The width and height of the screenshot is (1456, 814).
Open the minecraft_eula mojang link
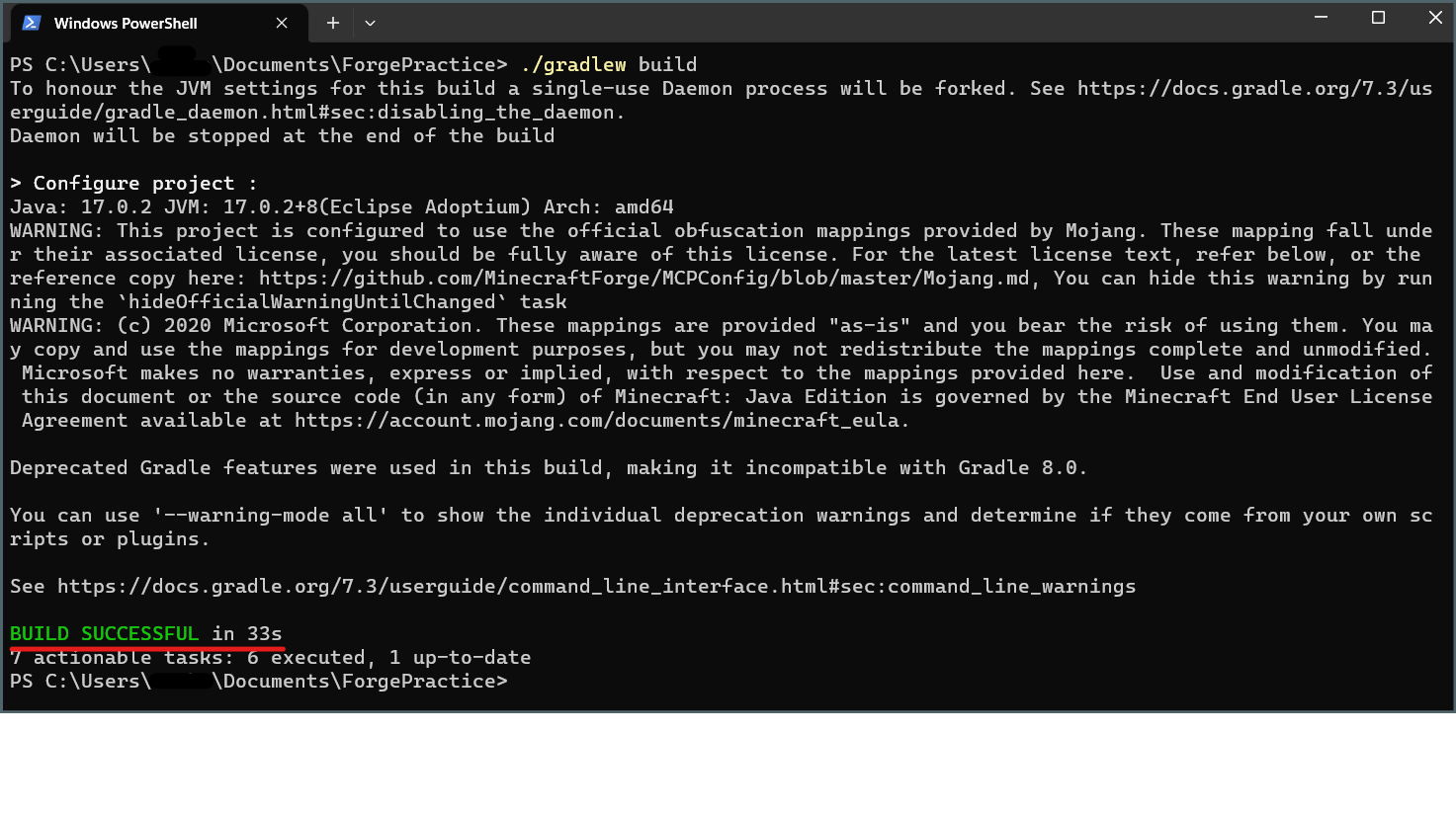597,421
